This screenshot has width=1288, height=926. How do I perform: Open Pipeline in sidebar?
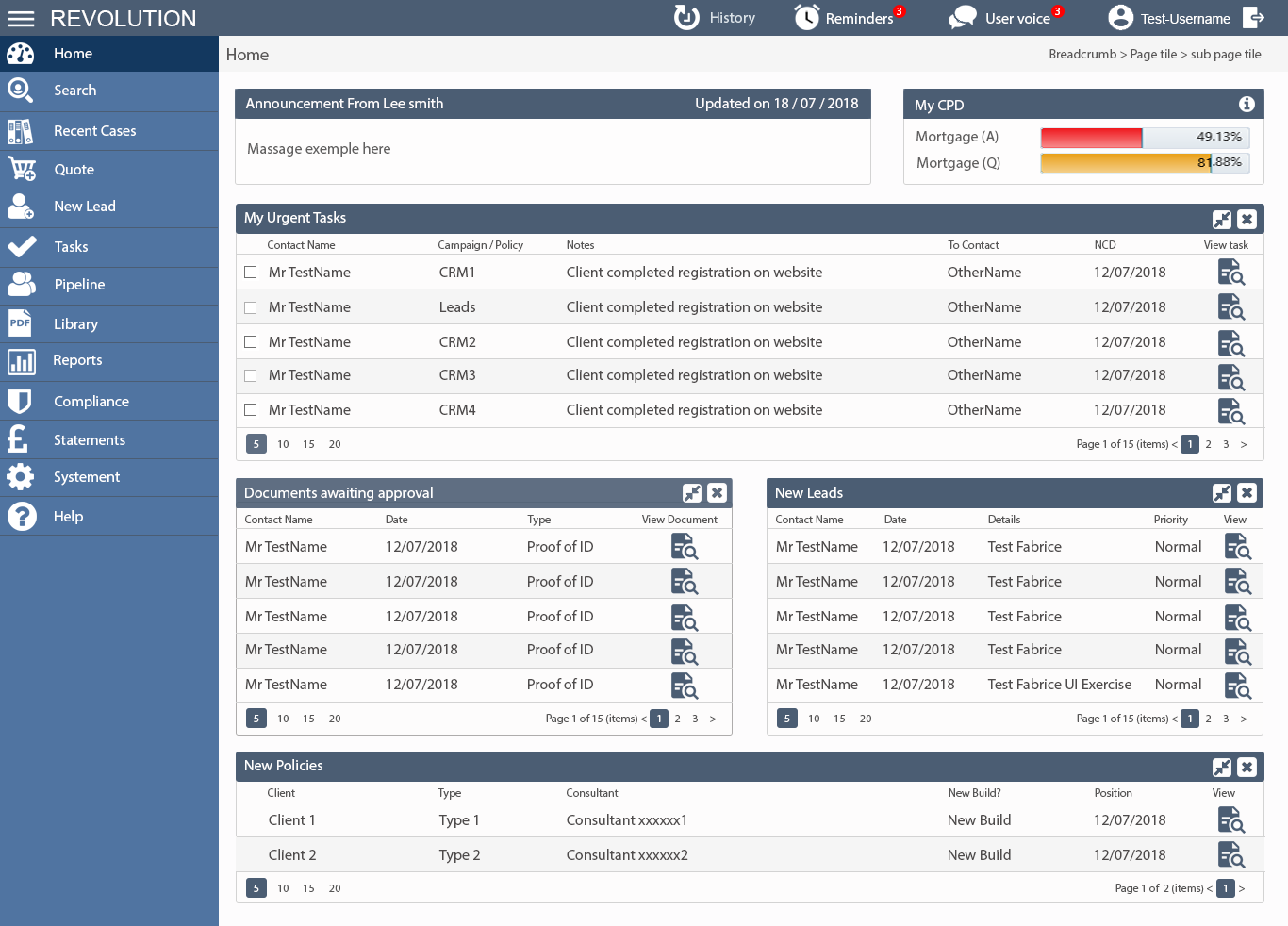tap(109, 285)
